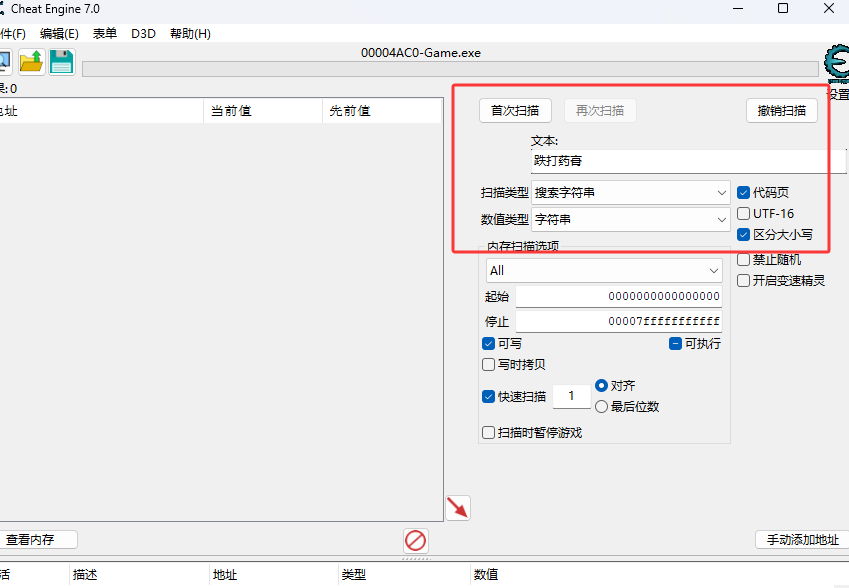Open the 帮助(H) menu

[190, 34]
